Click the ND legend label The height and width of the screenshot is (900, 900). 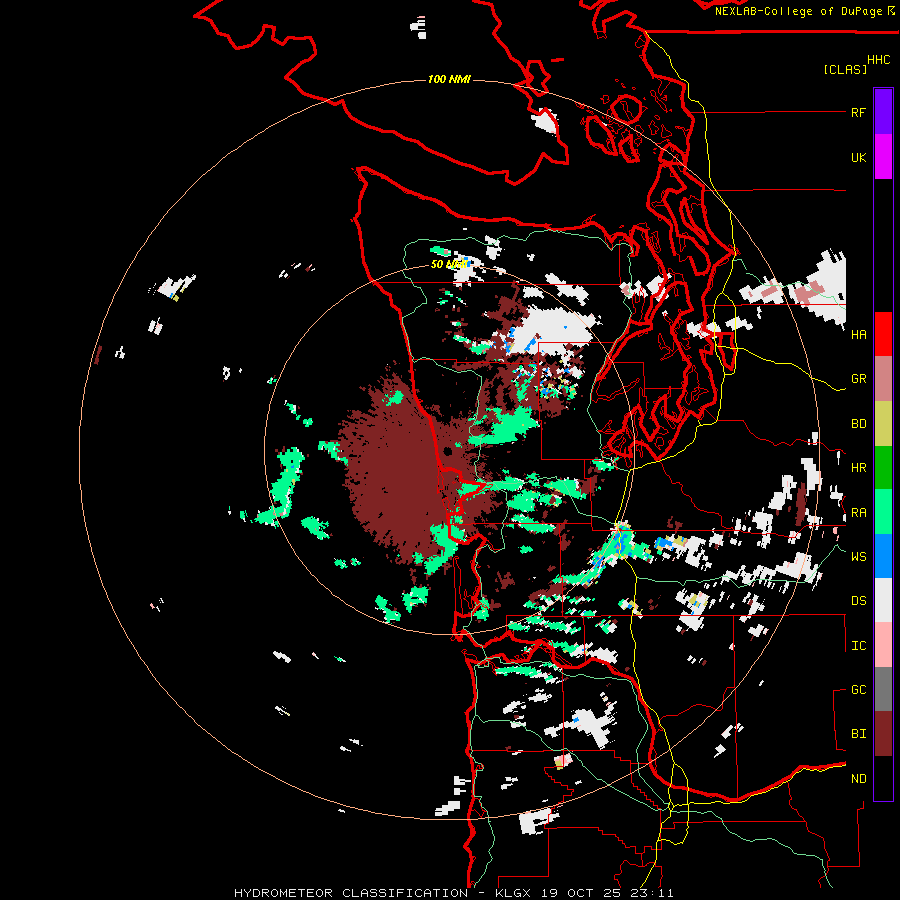tap(858, 779)
